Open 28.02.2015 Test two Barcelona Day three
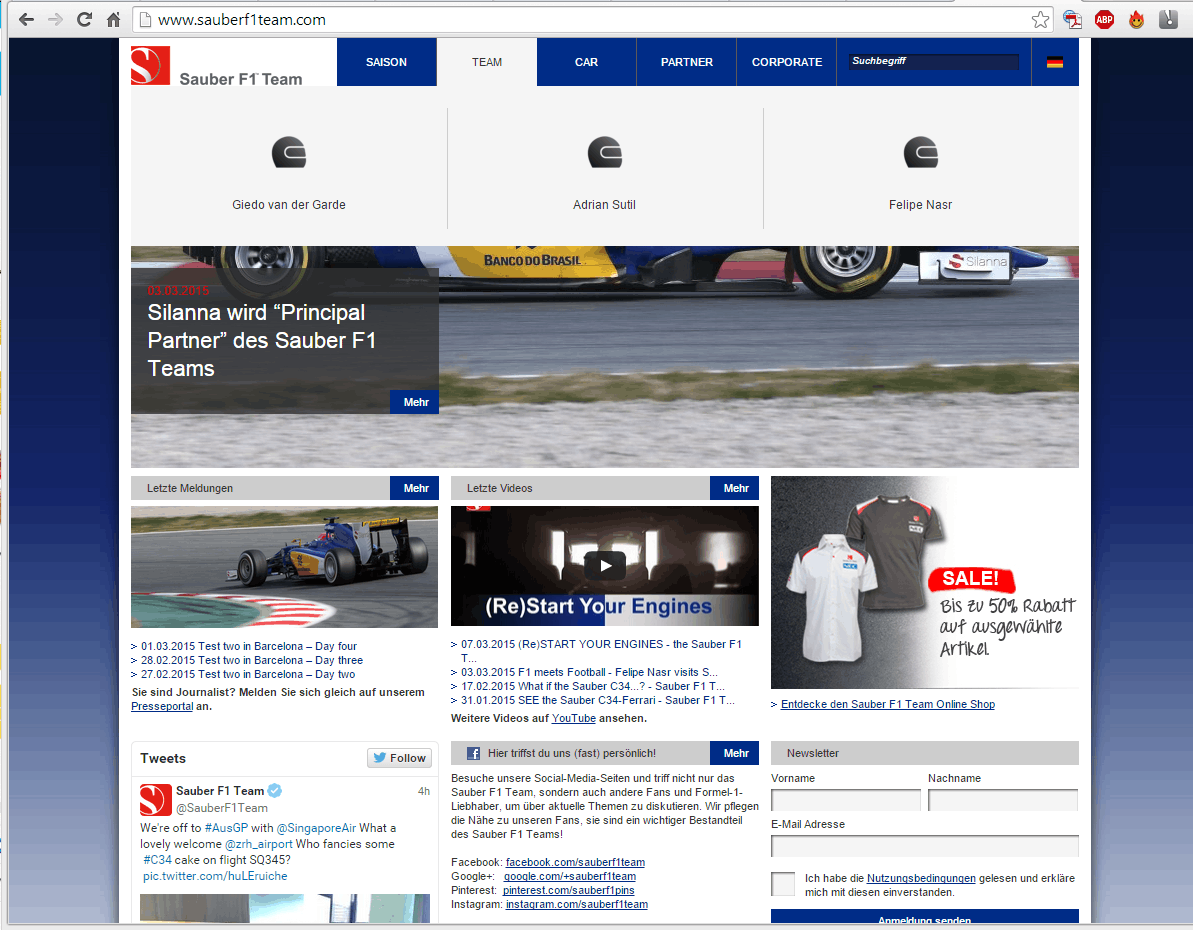Image resolution: width=1193 pixels, height=930 pixels. coord(252,661)
